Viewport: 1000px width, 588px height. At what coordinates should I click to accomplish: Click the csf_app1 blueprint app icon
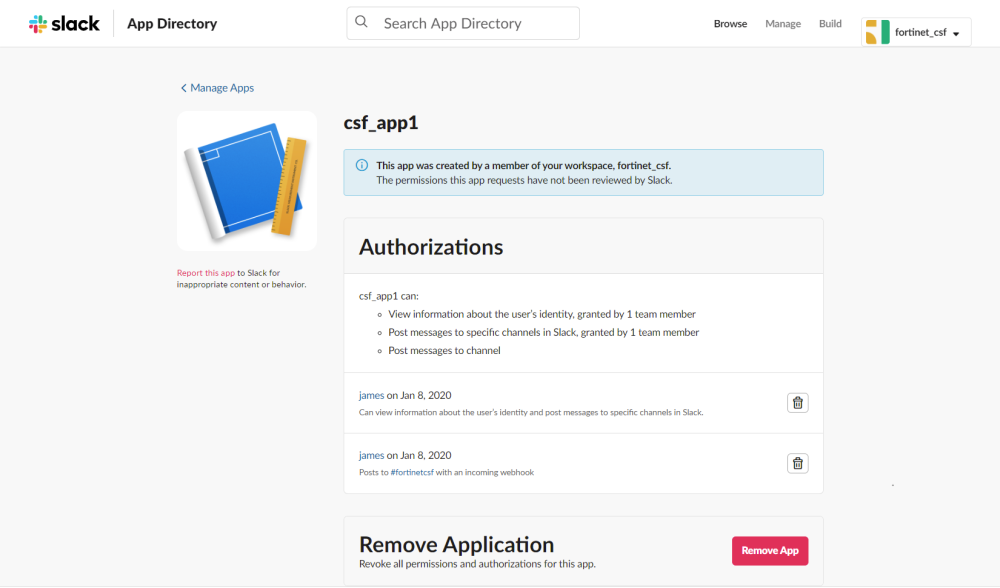pyautogui.click(x=247, y=181)
